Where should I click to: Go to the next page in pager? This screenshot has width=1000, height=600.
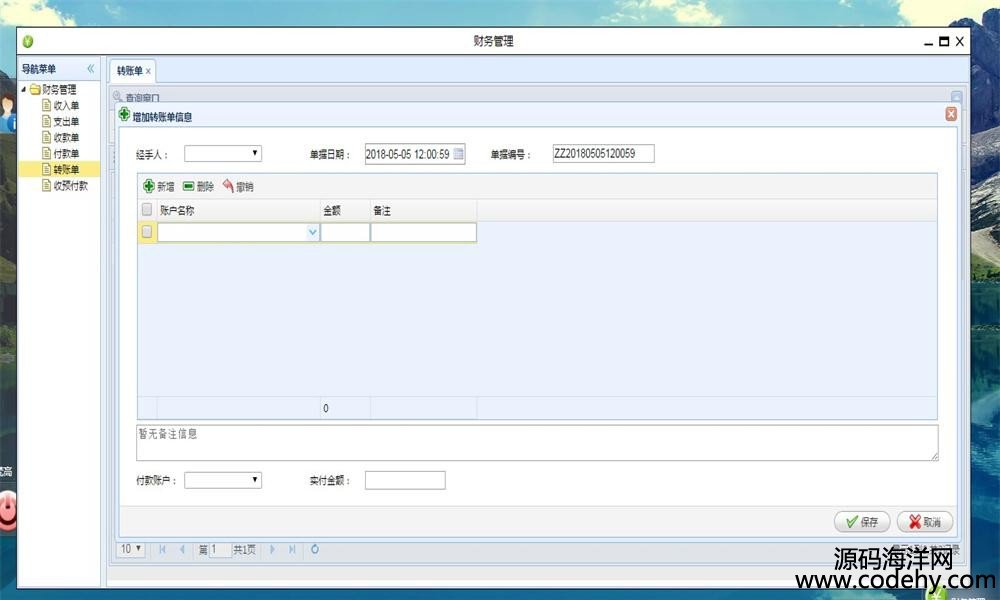click(x=272, y=549)
